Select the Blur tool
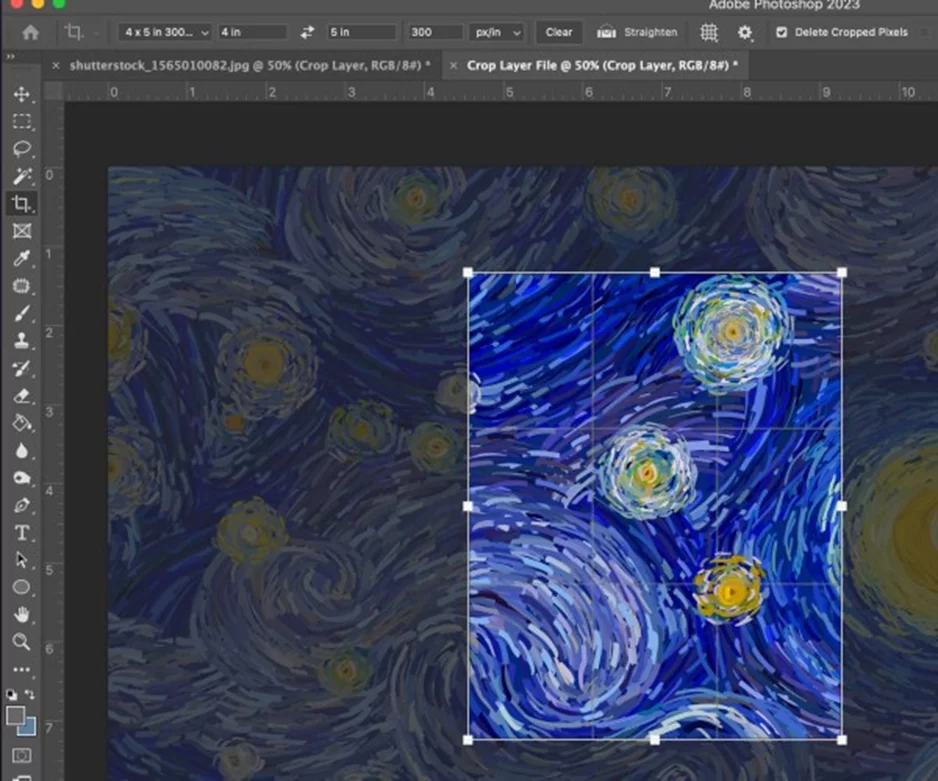 tap(22, 450)
